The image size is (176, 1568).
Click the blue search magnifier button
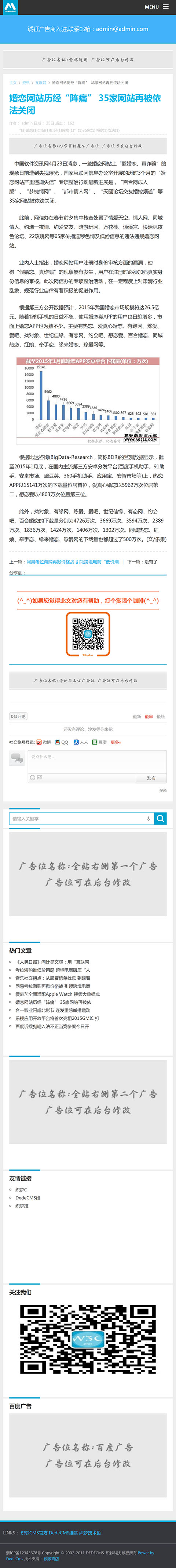[160, 819]
